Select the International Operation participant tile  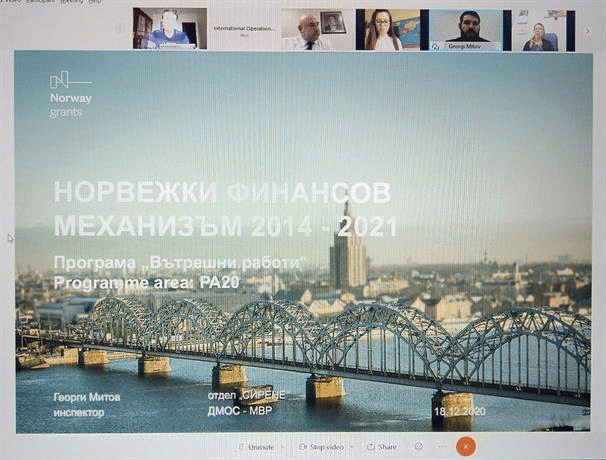pos(244,29)
